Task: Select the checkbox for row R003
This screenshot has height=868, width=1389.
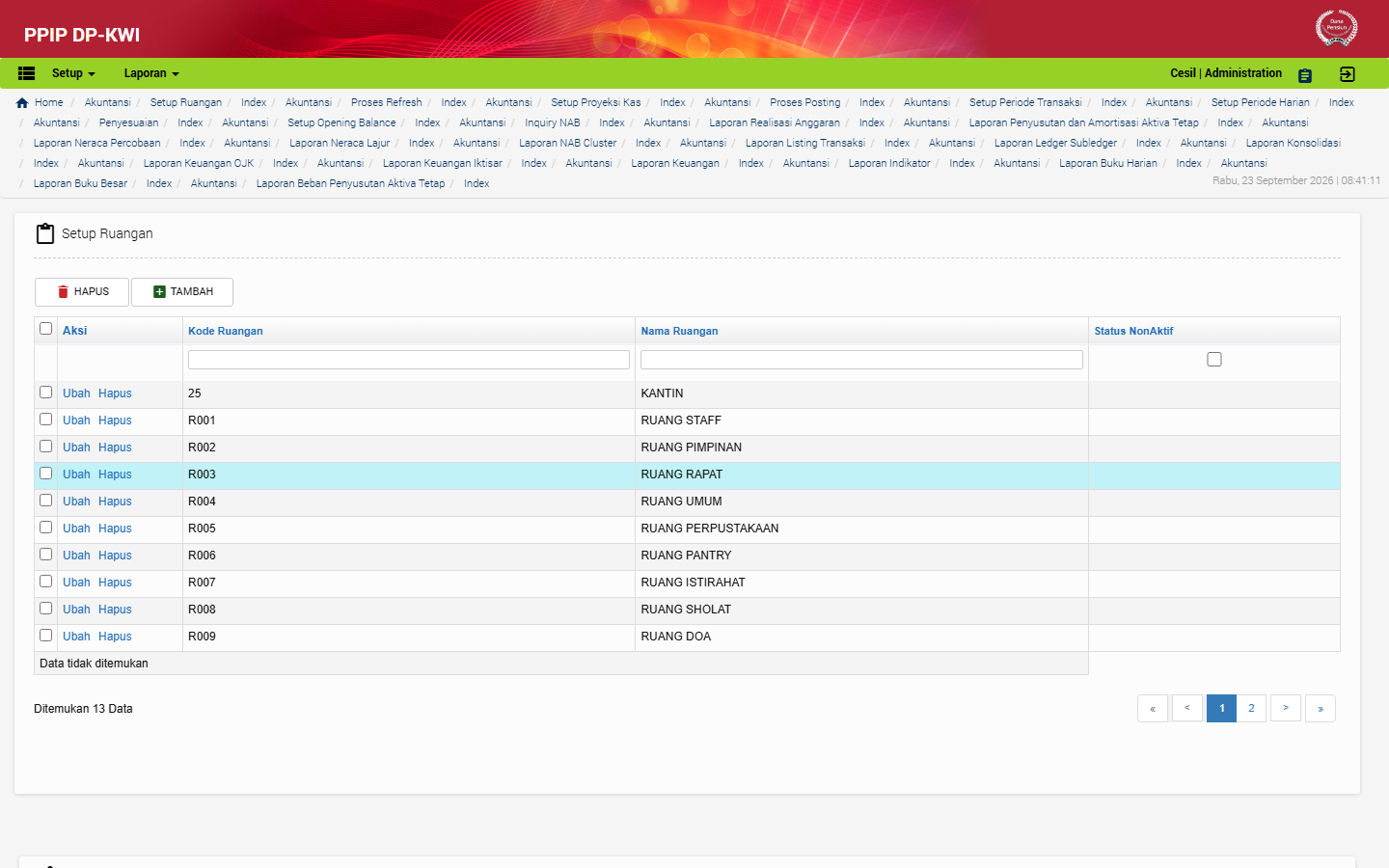Action: pyautogui.click(x=45, y=474)
